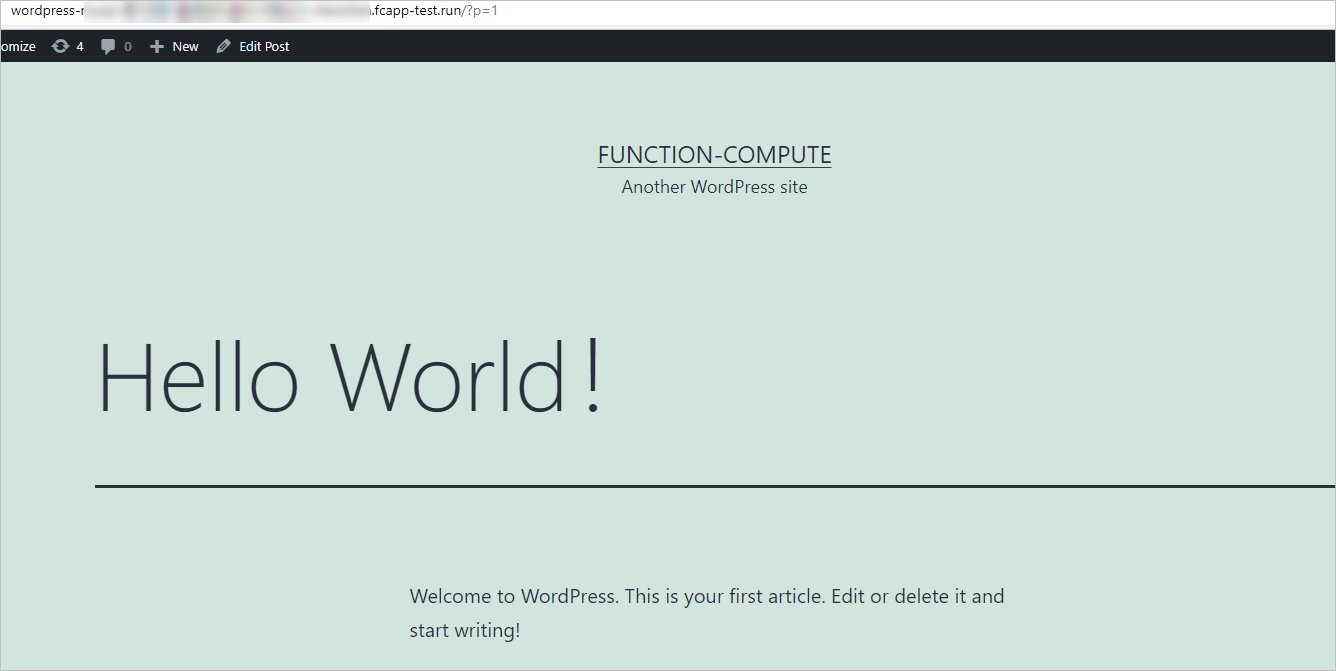Open the Customize admin bar item
The width and height of the screenshot is (1336, 671).
pos(18,46)
